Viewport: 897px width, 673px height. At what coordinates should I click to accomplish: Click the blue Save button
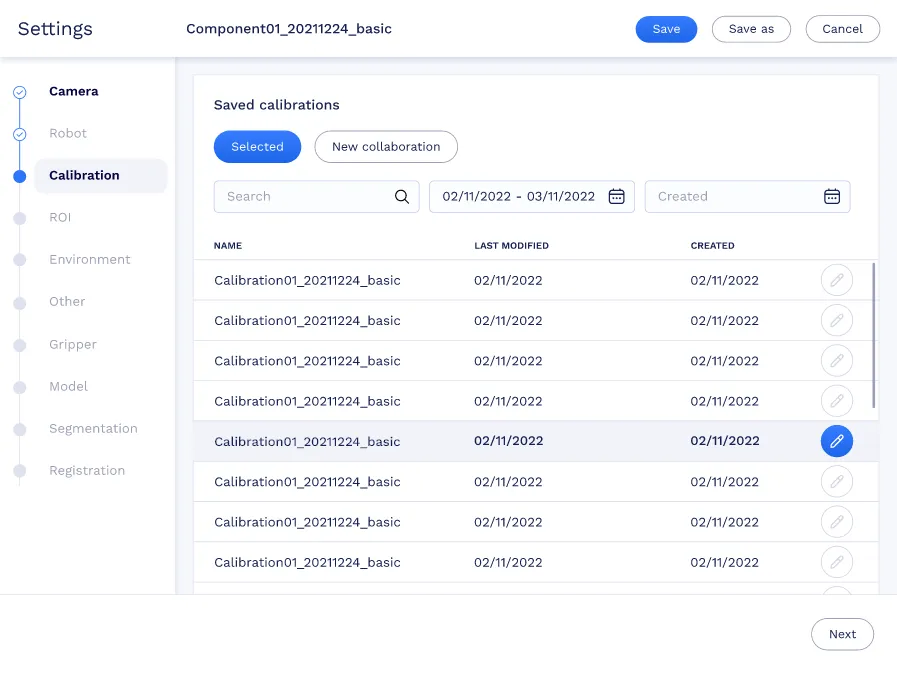click(x=666, y=29)
